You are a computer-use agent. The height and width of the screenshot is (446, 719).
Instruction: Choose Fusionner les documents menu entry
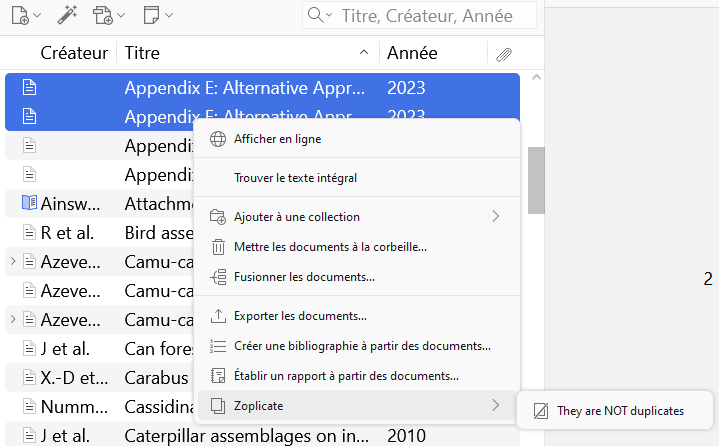tap(357, 277)
